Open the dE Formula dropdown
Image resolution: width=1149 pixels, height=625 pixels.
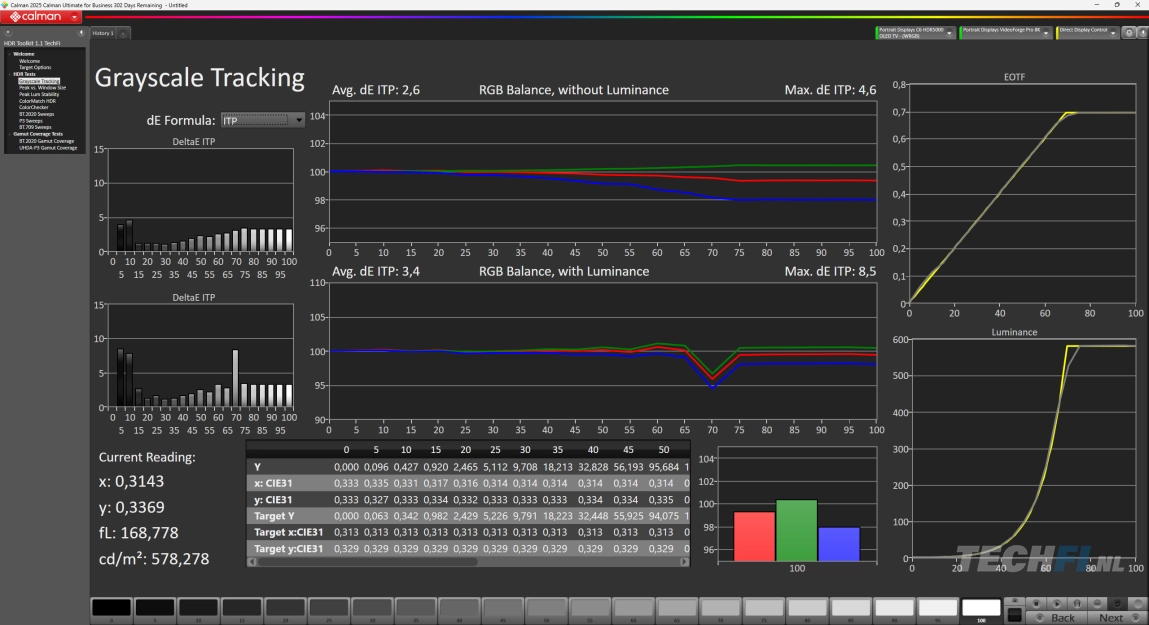[263, 120]
